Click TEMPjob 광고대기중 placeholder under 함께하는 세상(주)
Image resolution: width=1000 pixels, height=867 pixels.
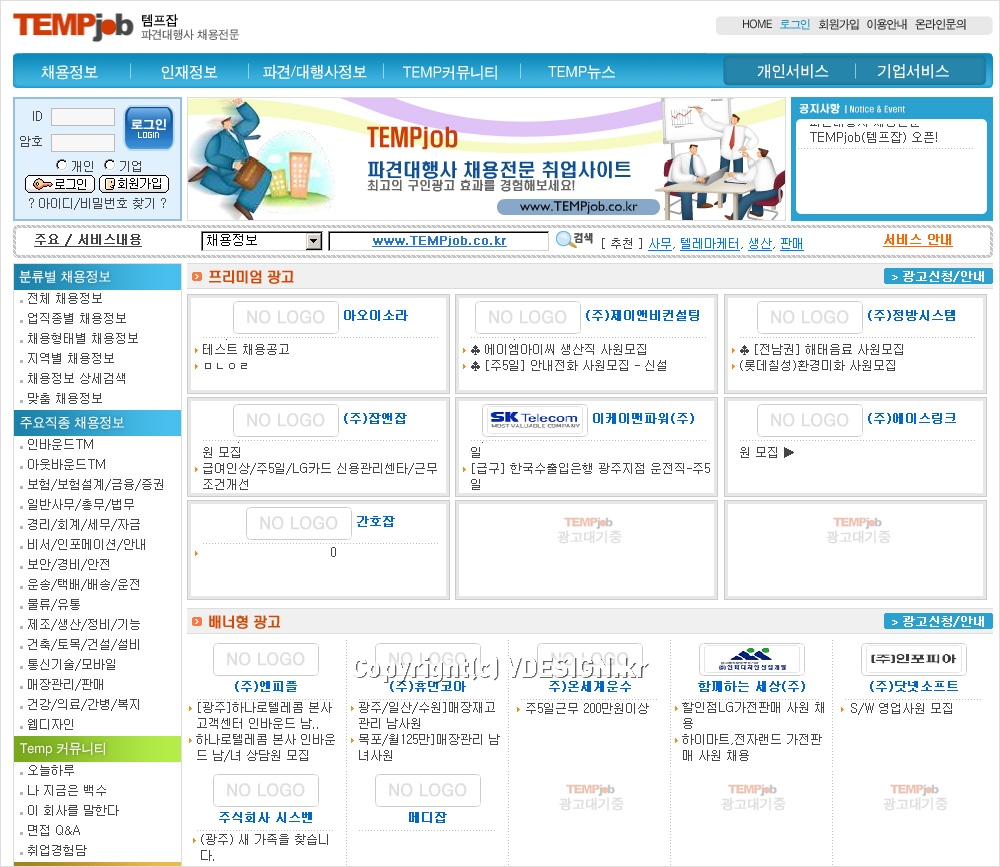pos(753,797)
